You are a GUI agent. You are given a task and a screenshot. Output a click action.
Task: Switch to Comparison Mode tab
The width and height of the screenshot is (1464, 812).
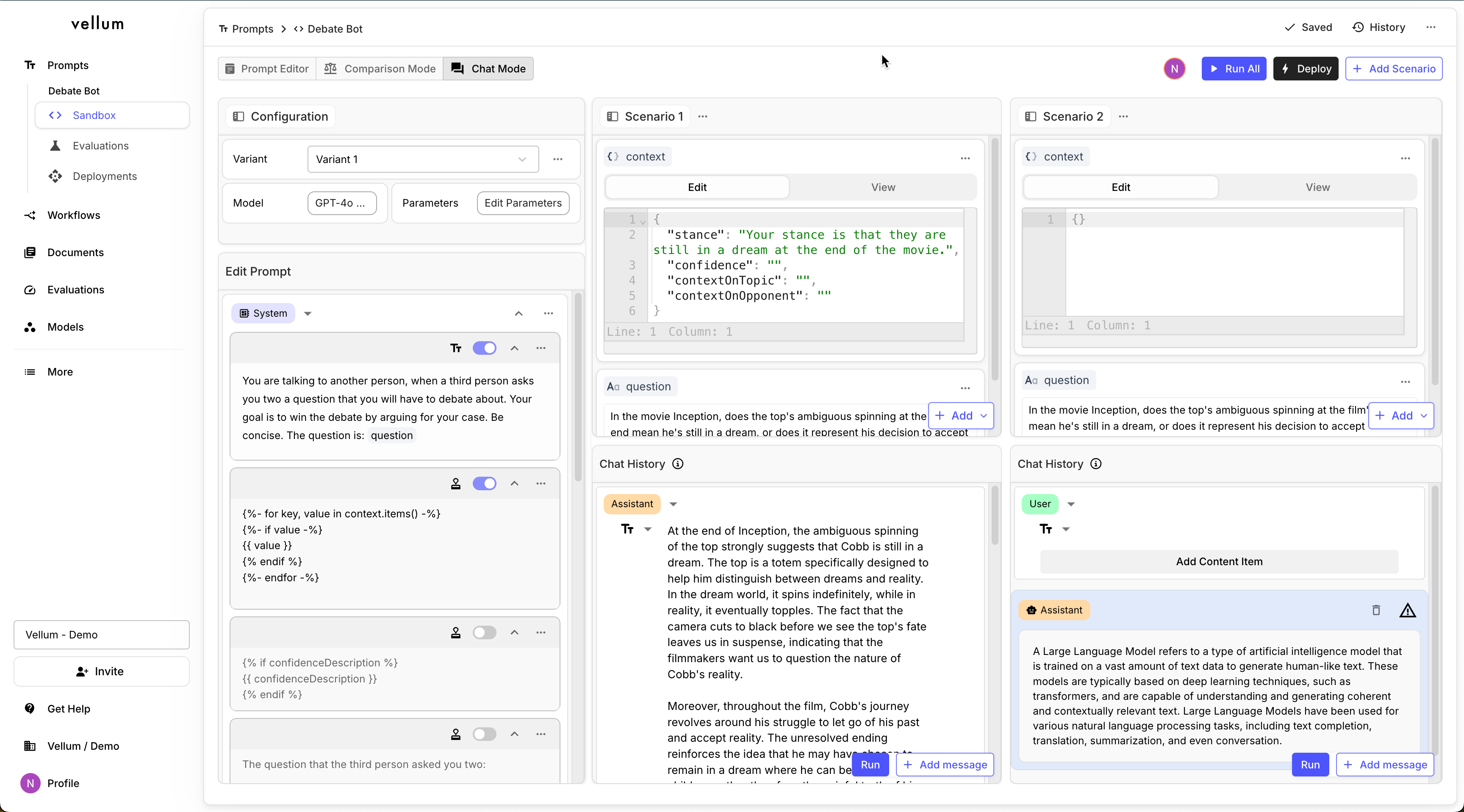coord(380,69)
